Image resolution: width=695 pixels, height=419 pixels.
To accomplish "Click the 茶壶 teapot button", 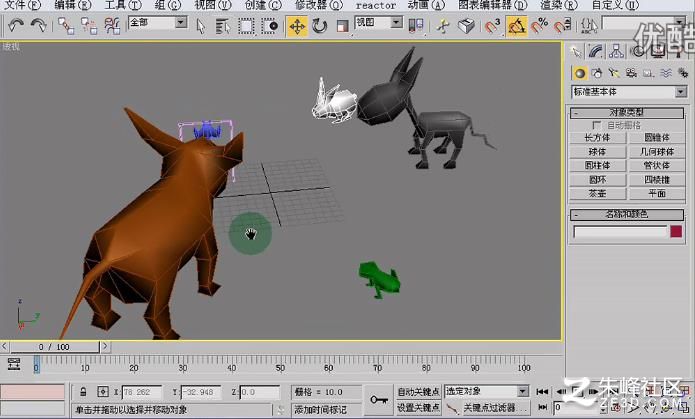I will (597, 193).
